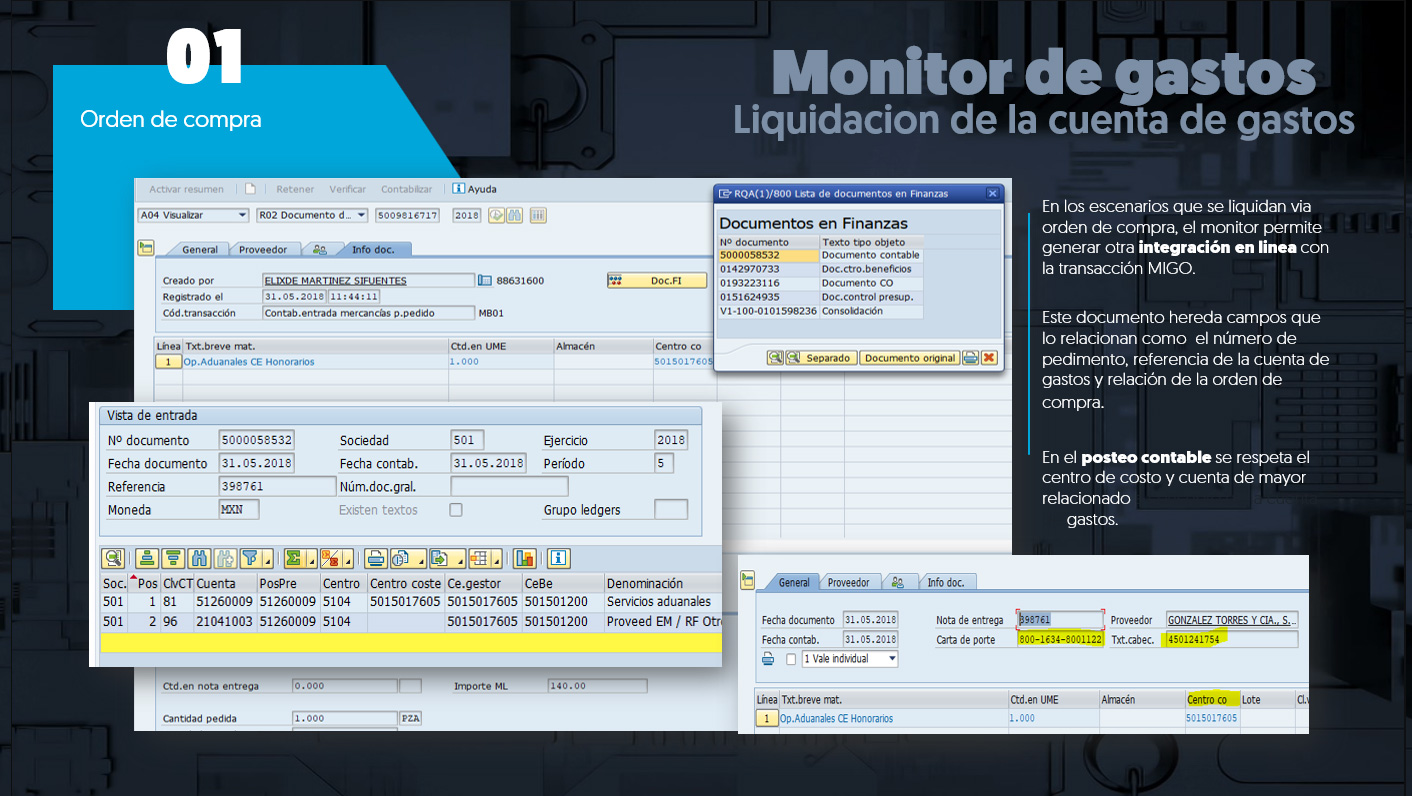
Task: Click the first magnifier icon in Documentos en Finanzas popup
Action: [x=775, y=357]
